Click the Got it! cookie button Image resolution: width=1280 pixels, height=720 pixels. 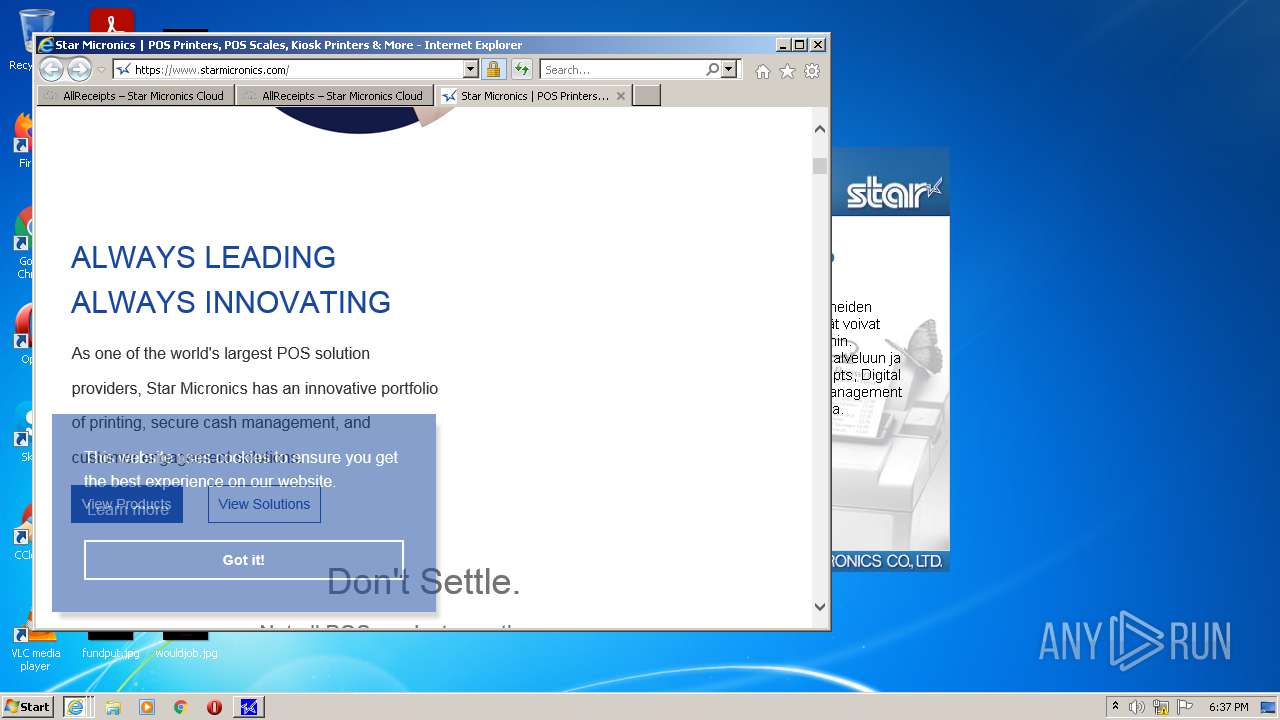pos(244,560)
